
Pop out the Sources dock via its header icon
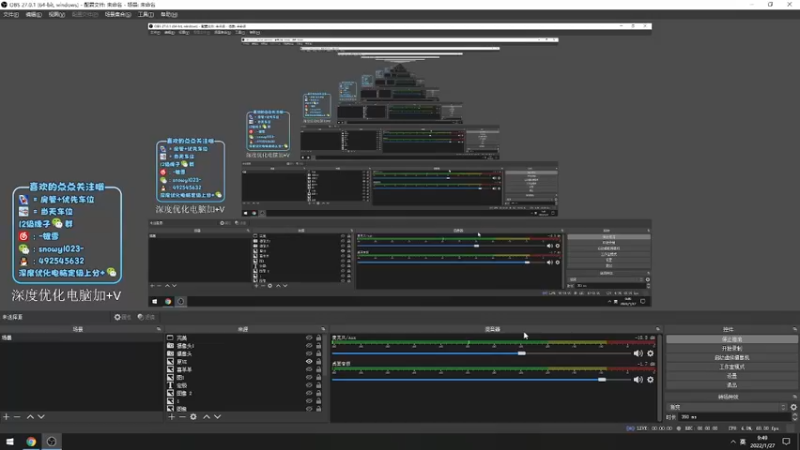(323, 329)
